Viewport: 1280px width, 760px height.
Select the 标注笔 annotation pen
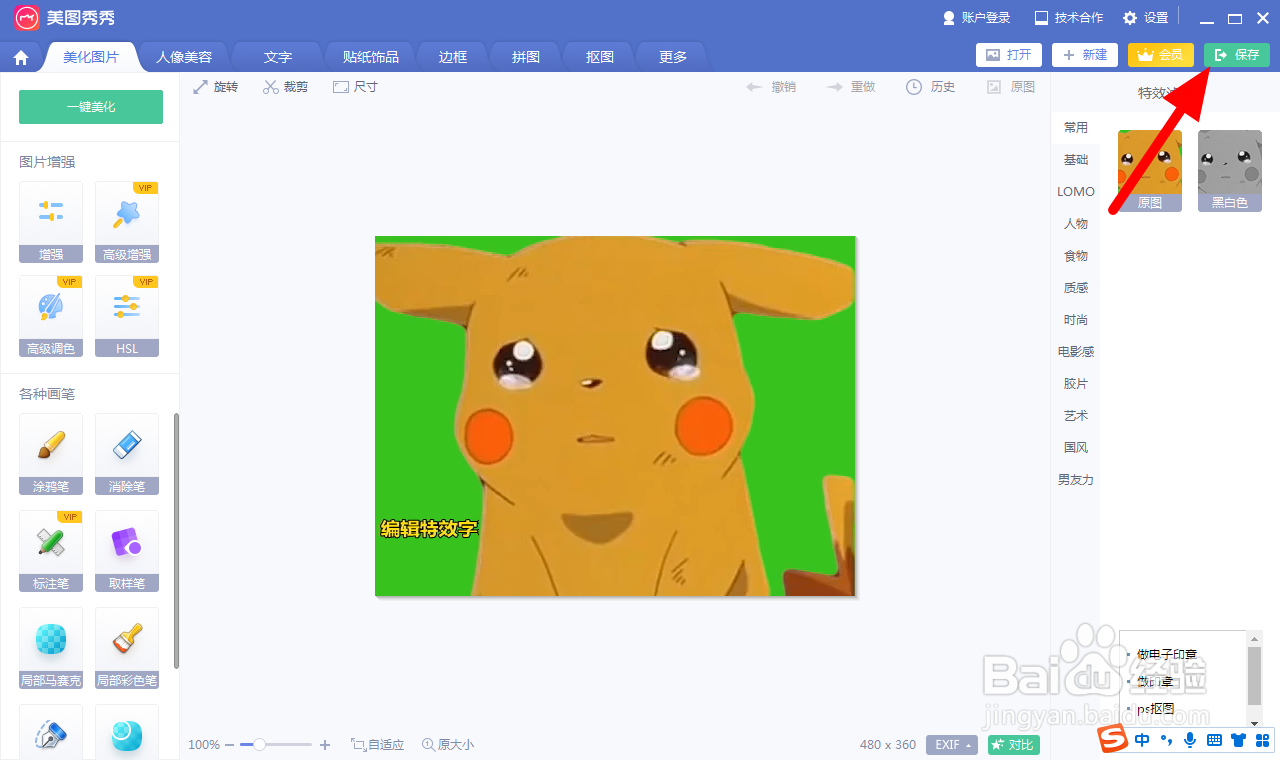(51, 551)
